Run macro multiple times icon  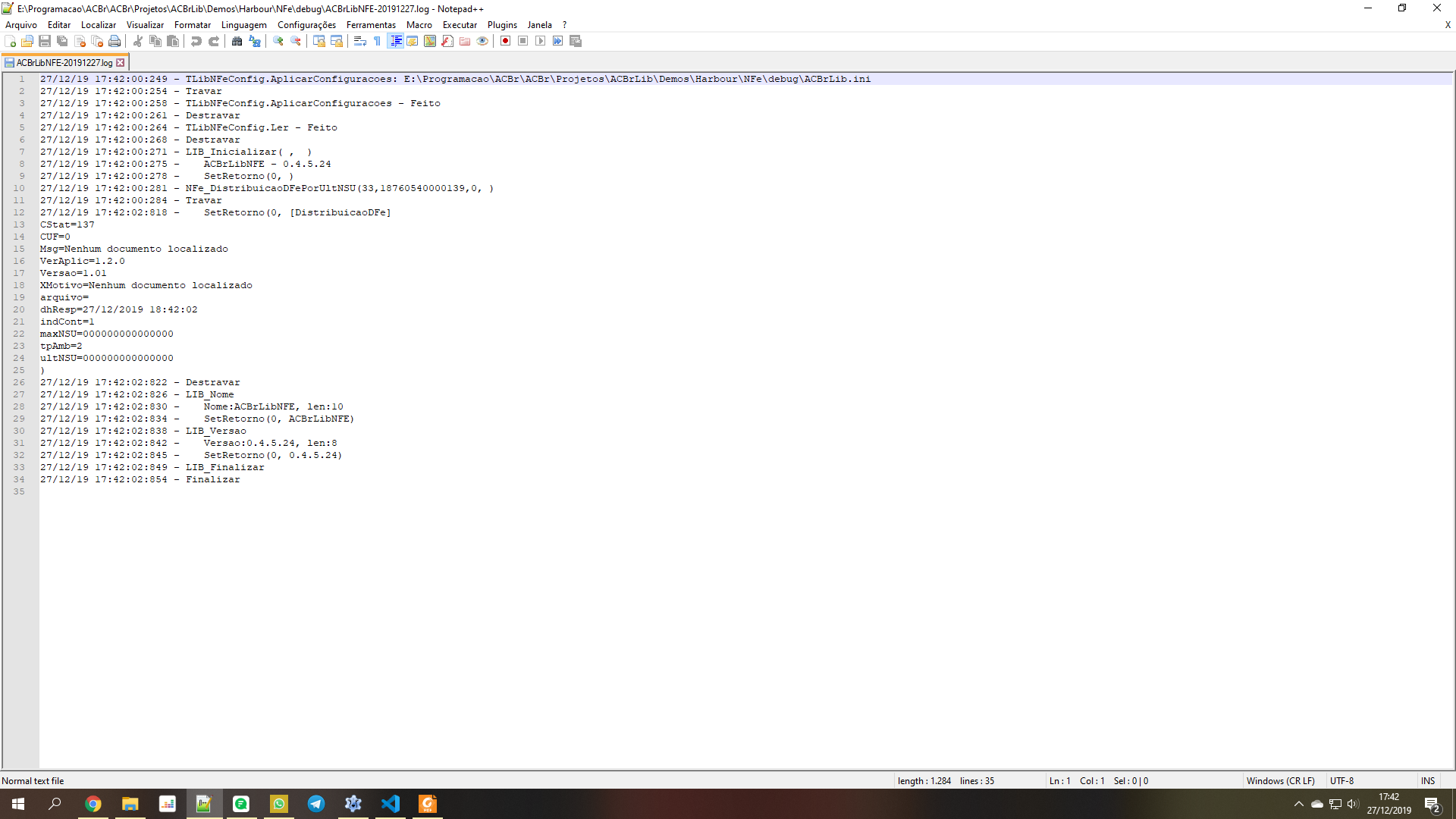tap(558, 41)
